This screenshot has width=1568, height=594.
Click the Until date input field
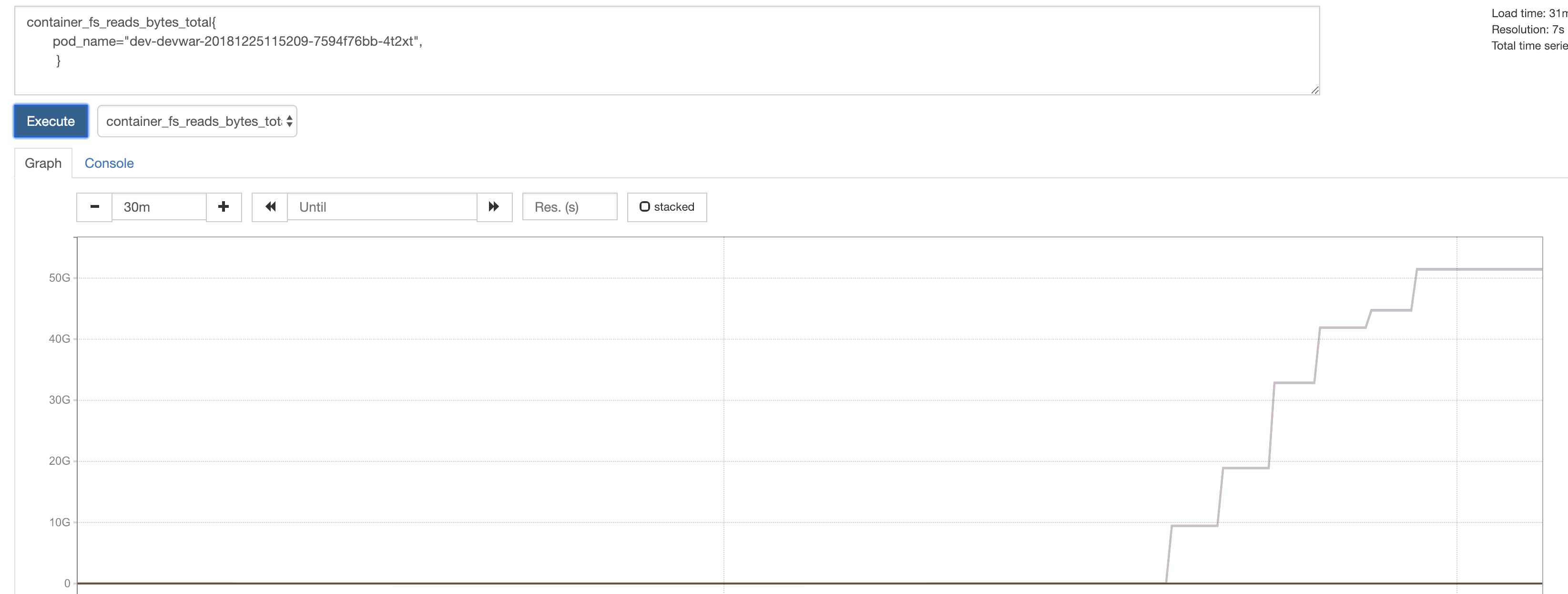[382, 207]
